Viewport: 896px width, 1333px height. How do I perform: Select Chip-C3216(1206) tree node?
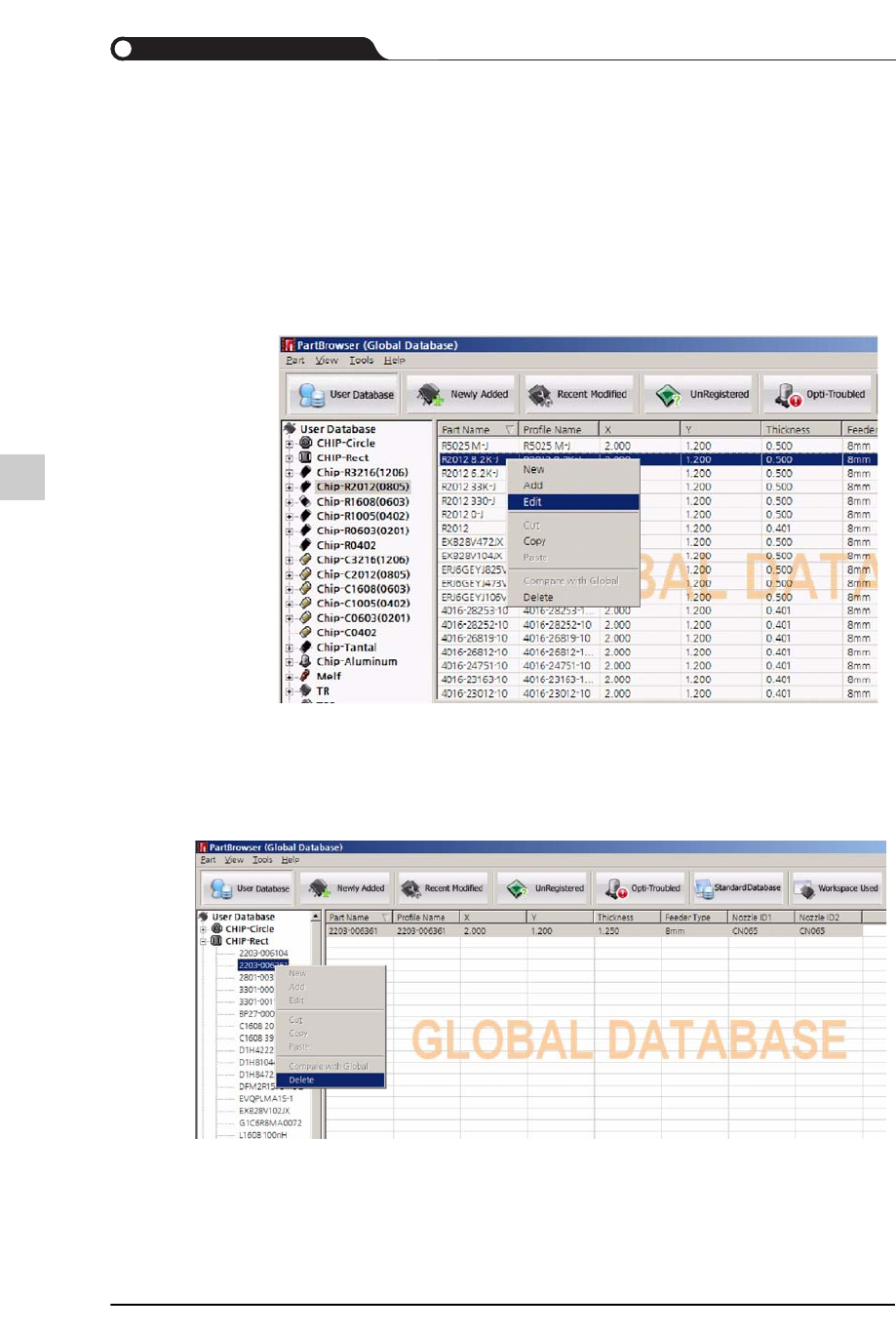pyautogui.click(x=362, y=560)
